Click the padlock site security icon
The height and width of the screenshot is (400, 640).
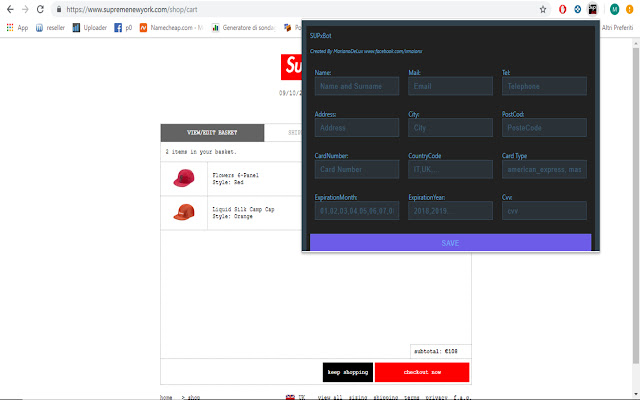coord(59,9)
